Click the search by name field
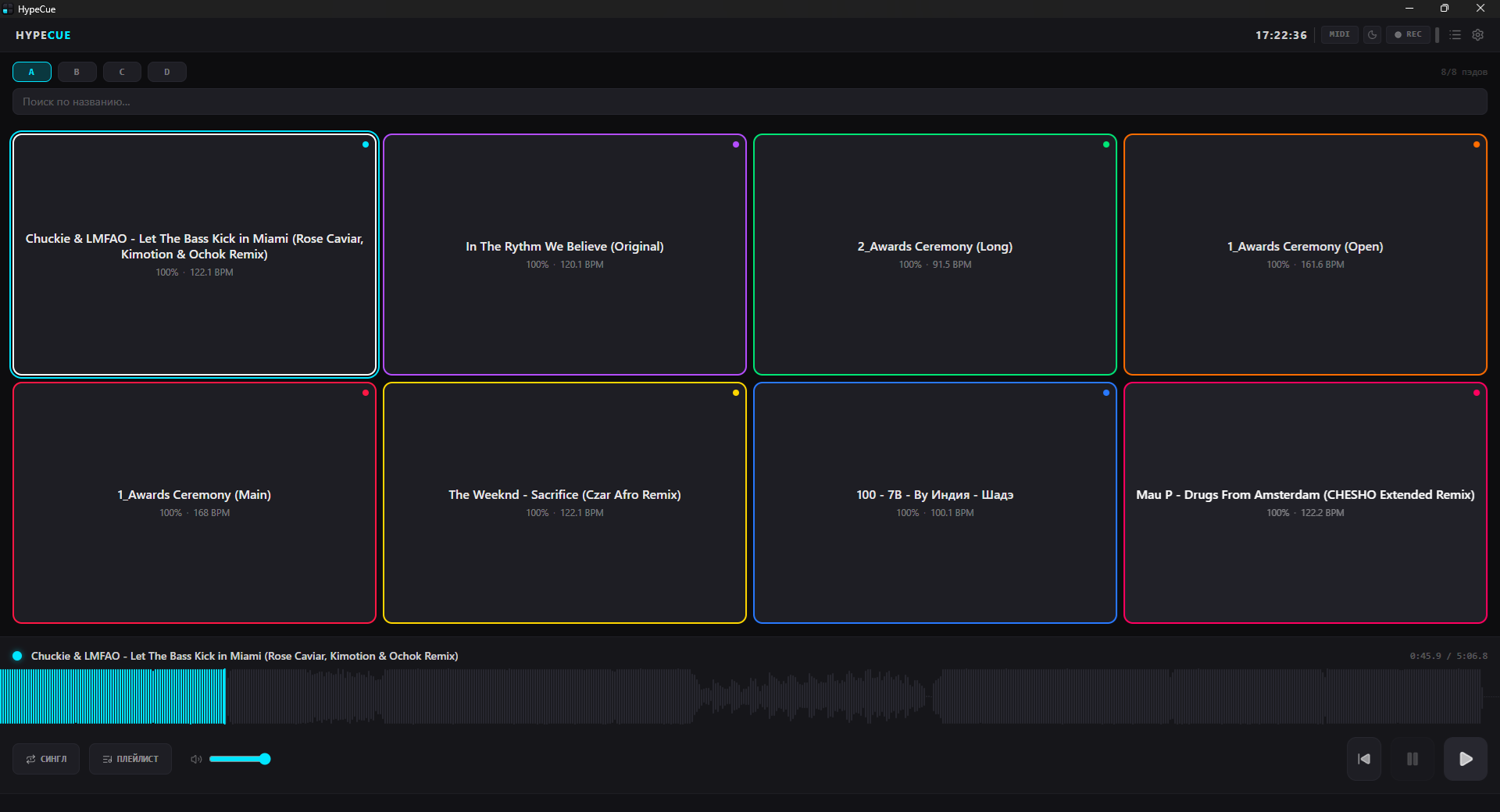The width and height of the screenshot is (1500, 812). (x=749, y=101)
